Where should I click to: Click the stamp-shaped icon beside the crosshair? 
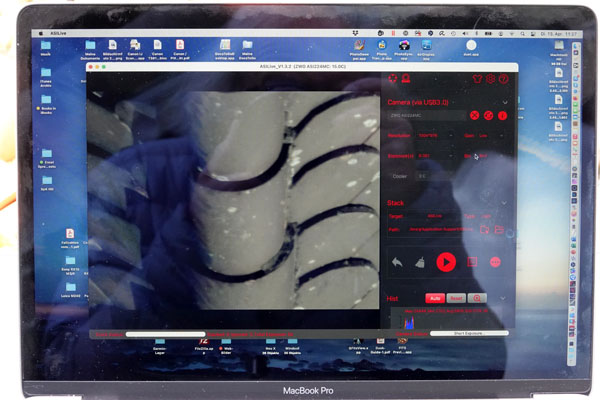pyautogui.click(x=406, y=79)
